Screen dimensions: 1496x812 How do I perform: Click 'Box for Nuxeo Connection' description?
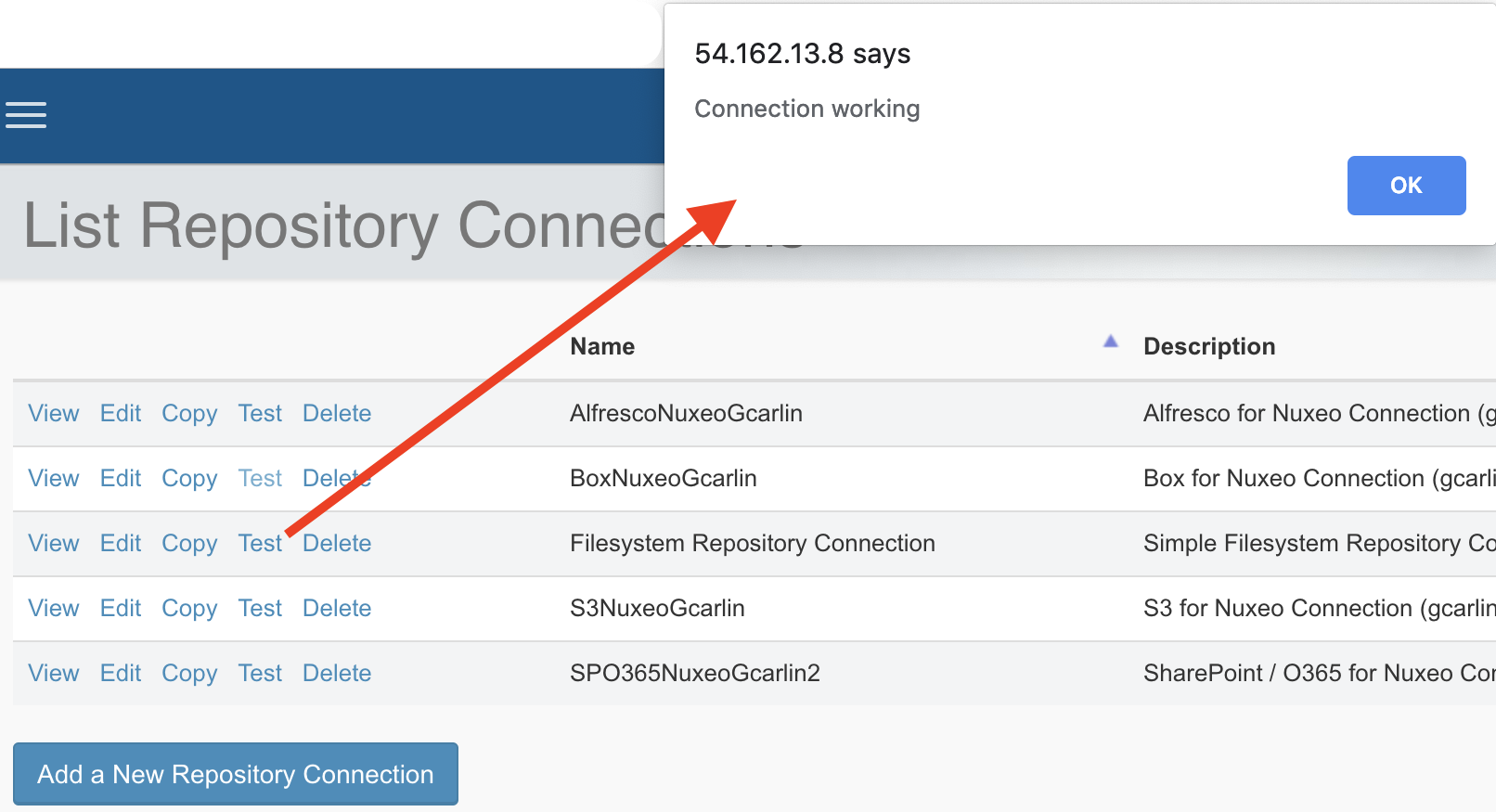pyautogui.click(x=1320, y=478)
